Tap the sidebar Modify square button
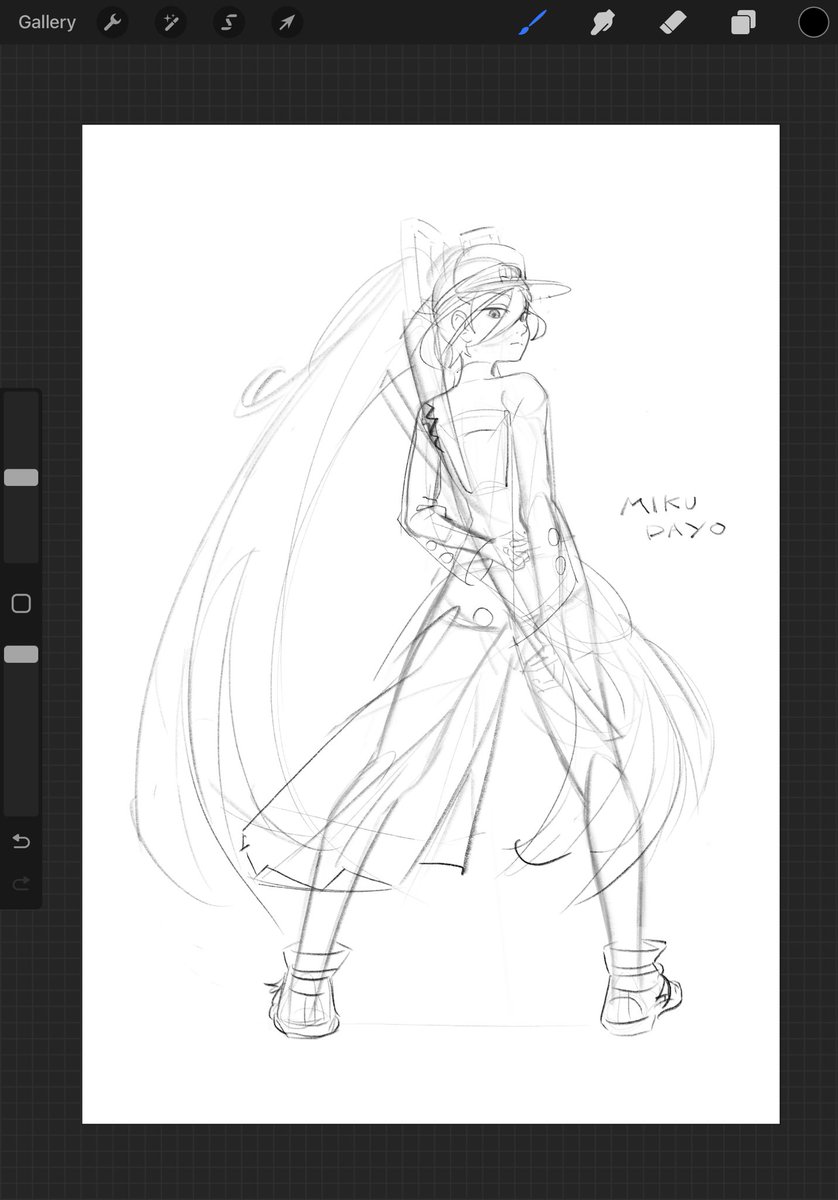Screen dimensions: 838x1200 21,603
